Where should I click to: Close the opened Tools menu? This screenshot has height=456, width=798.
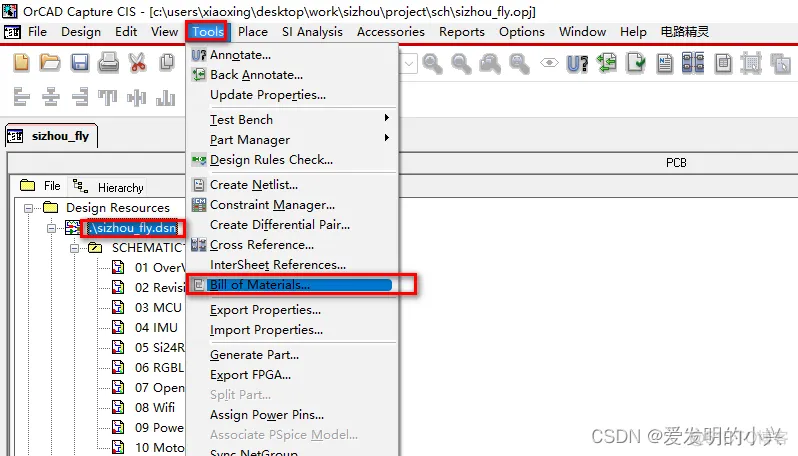[x=207, y=32]
